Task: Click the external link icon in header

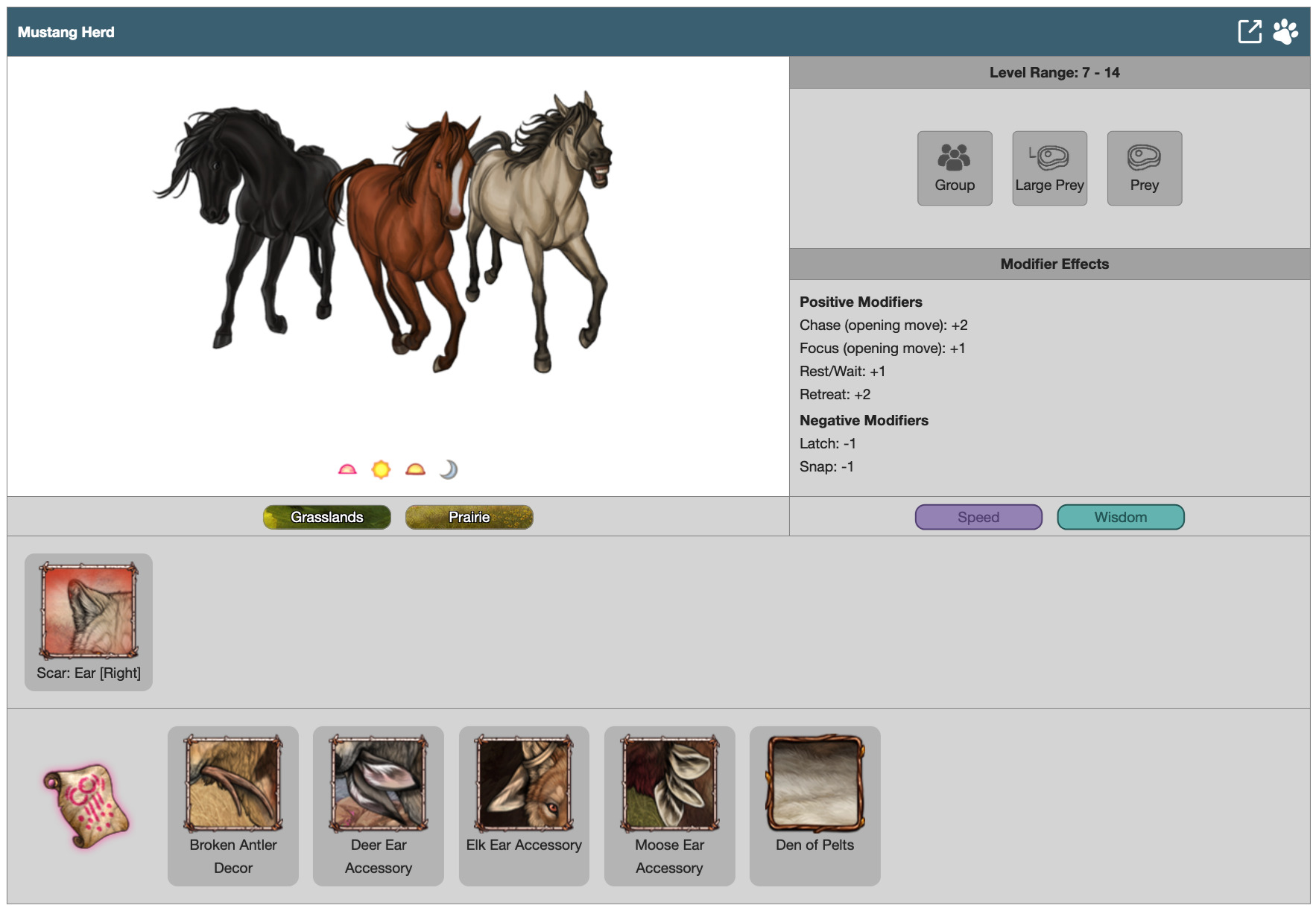Action: [x=1250, y=32]
